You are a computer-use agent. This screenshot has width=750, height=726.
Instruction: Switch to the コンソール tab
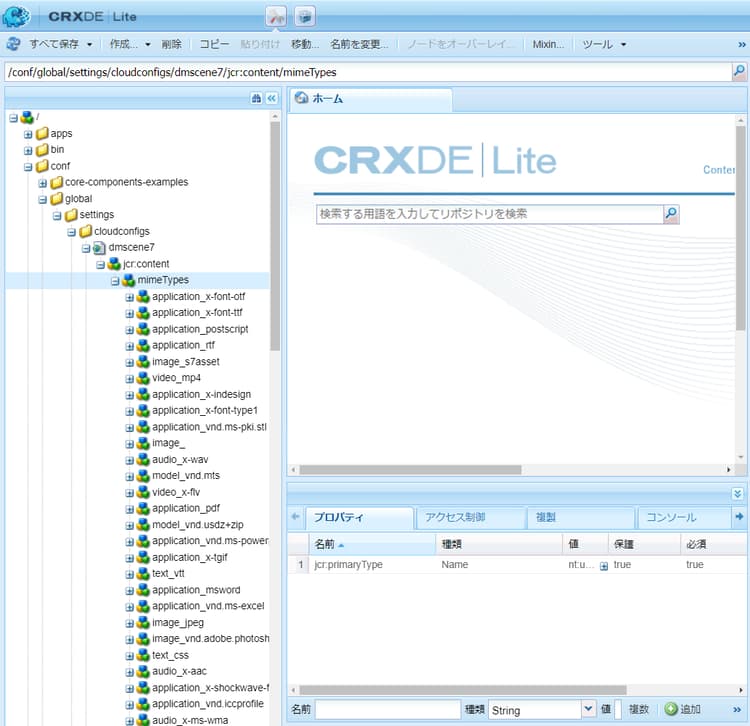click(684, 517)
